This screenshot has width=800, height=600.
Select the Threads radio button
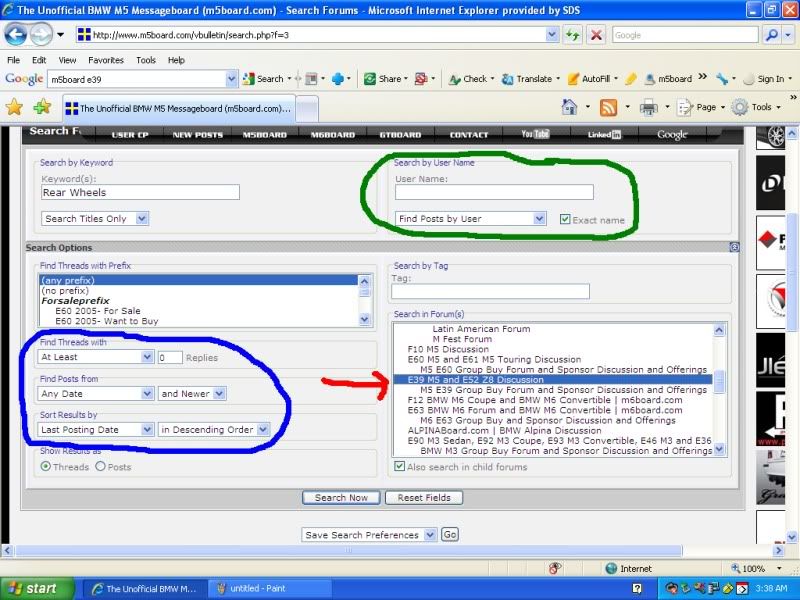pos(46,466)
